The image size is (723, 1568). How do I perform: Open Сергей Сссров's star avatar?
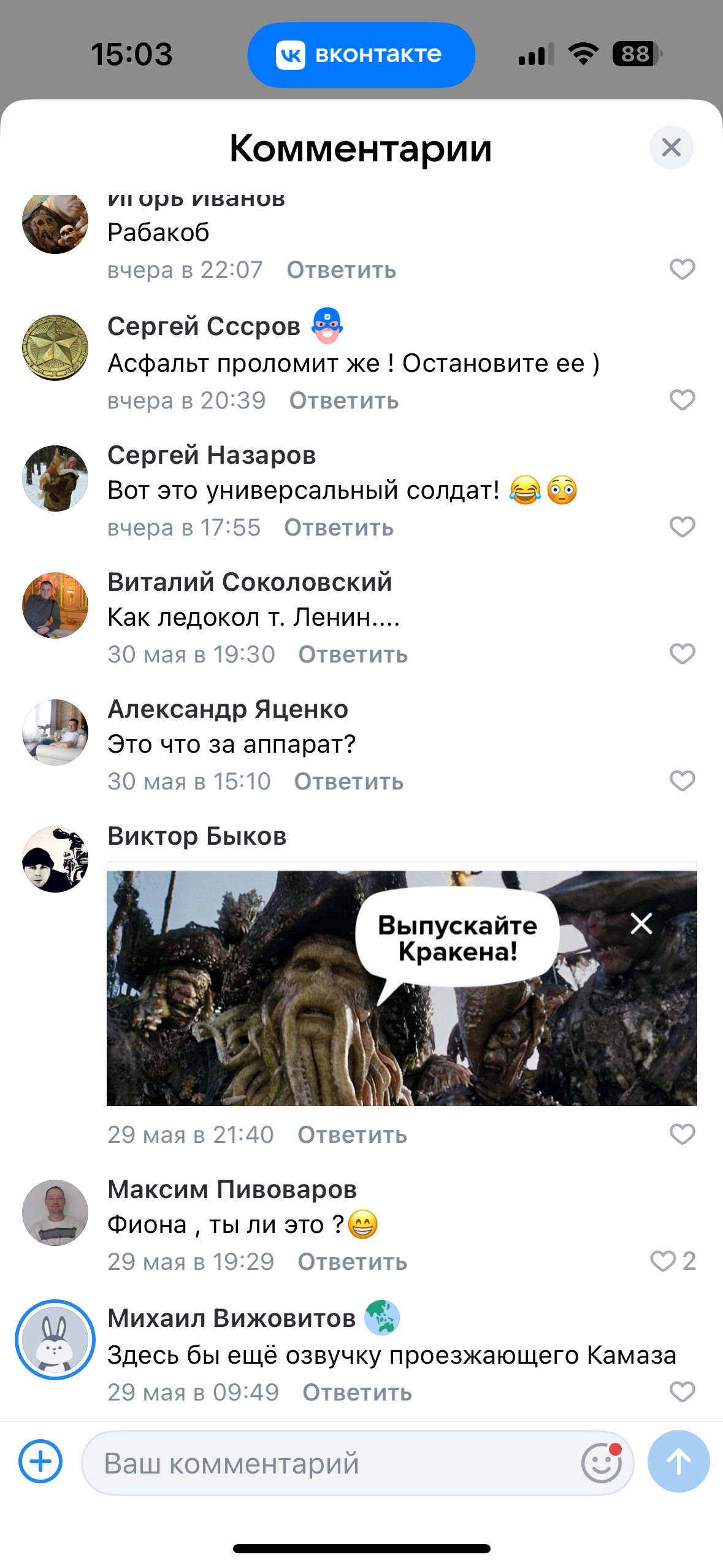(55, 348)
